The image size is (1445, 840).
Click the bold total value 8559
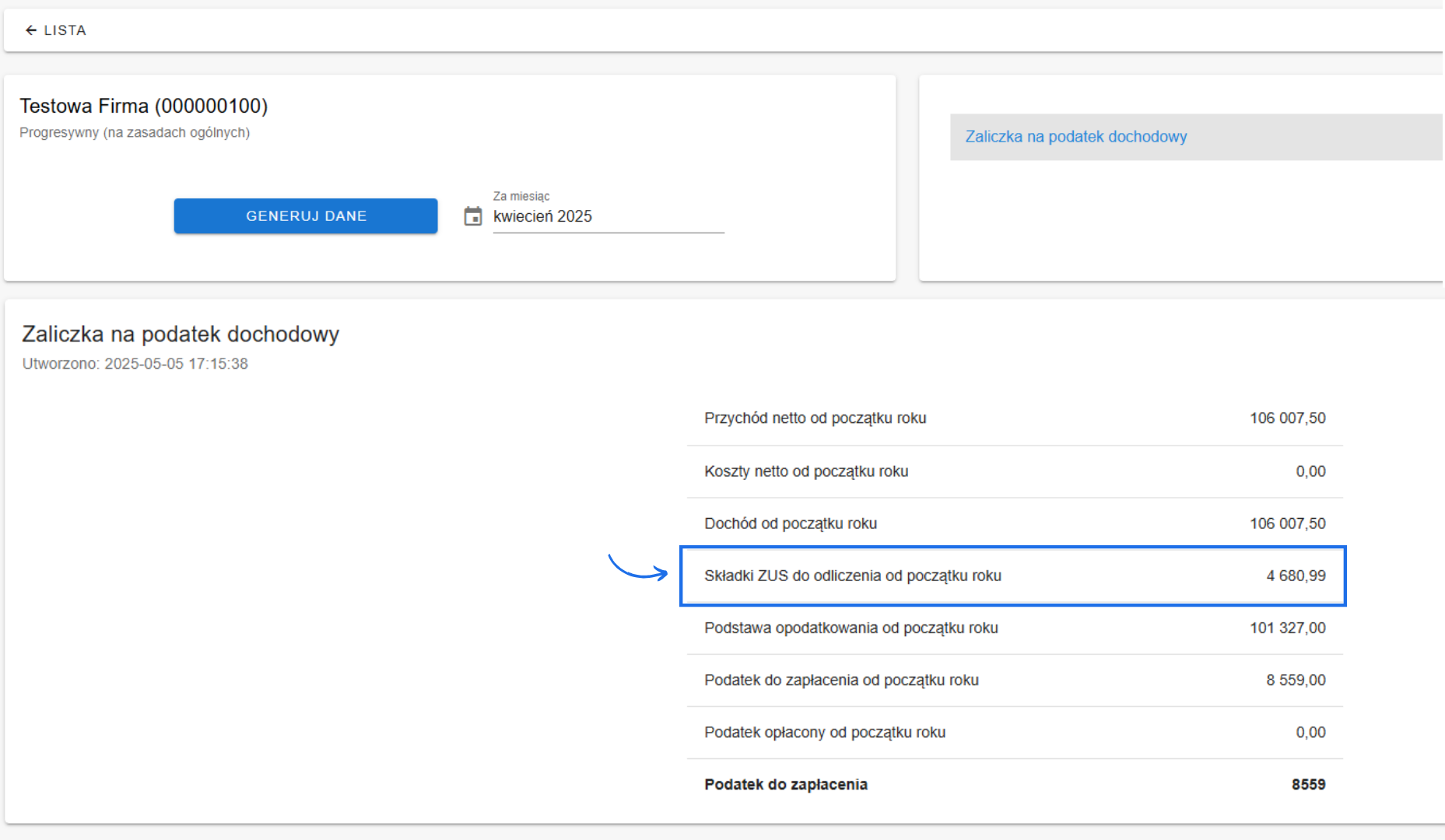pos(1308,785)
